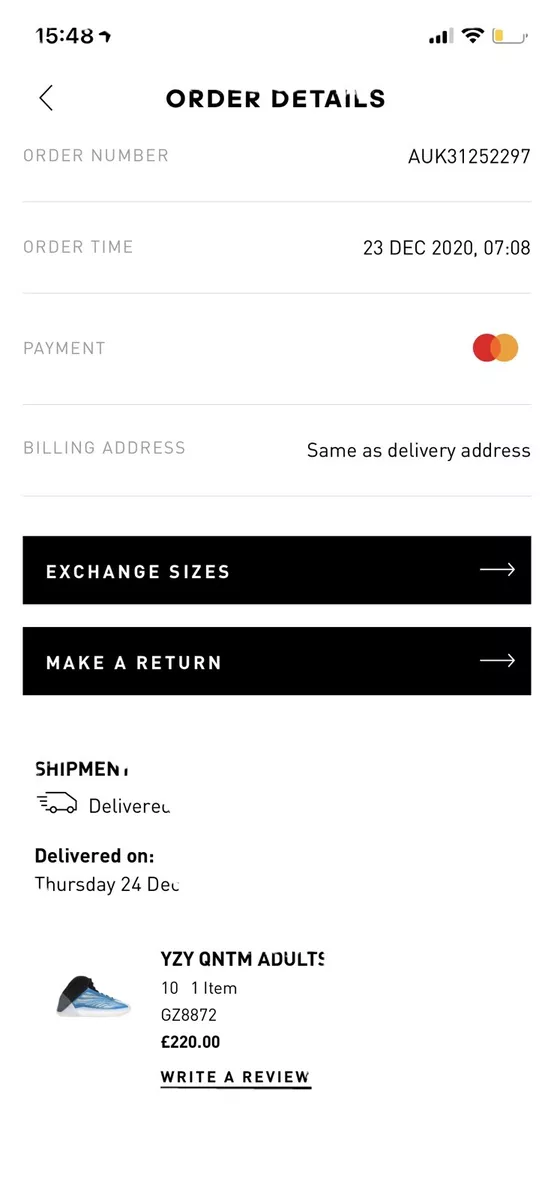Tap the Billing Address row

click(277, 450)
